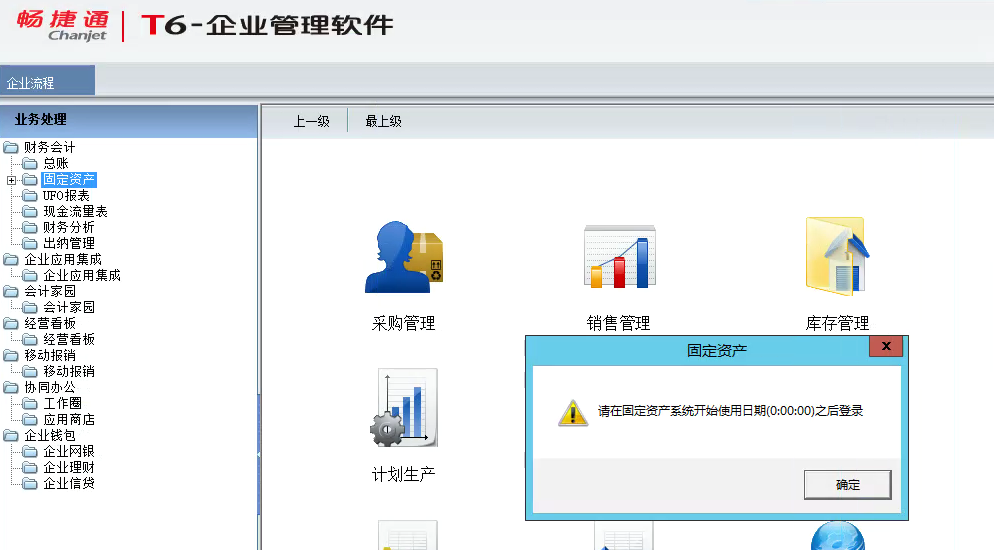The width and height of the screenshot is (994, 550).
Task: Click the 采购管理 label text
Action: tap(404, 324)
